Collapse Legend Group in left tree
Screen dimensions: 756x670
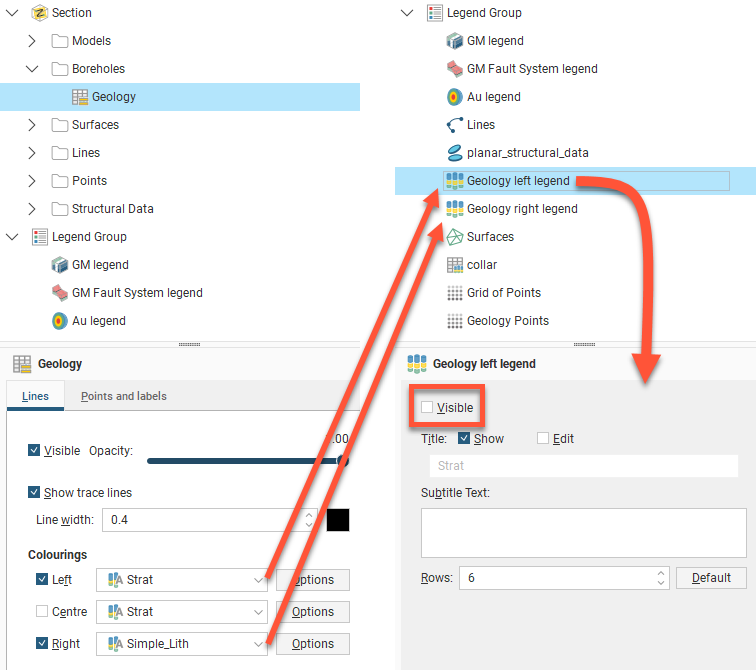point(13,237)
